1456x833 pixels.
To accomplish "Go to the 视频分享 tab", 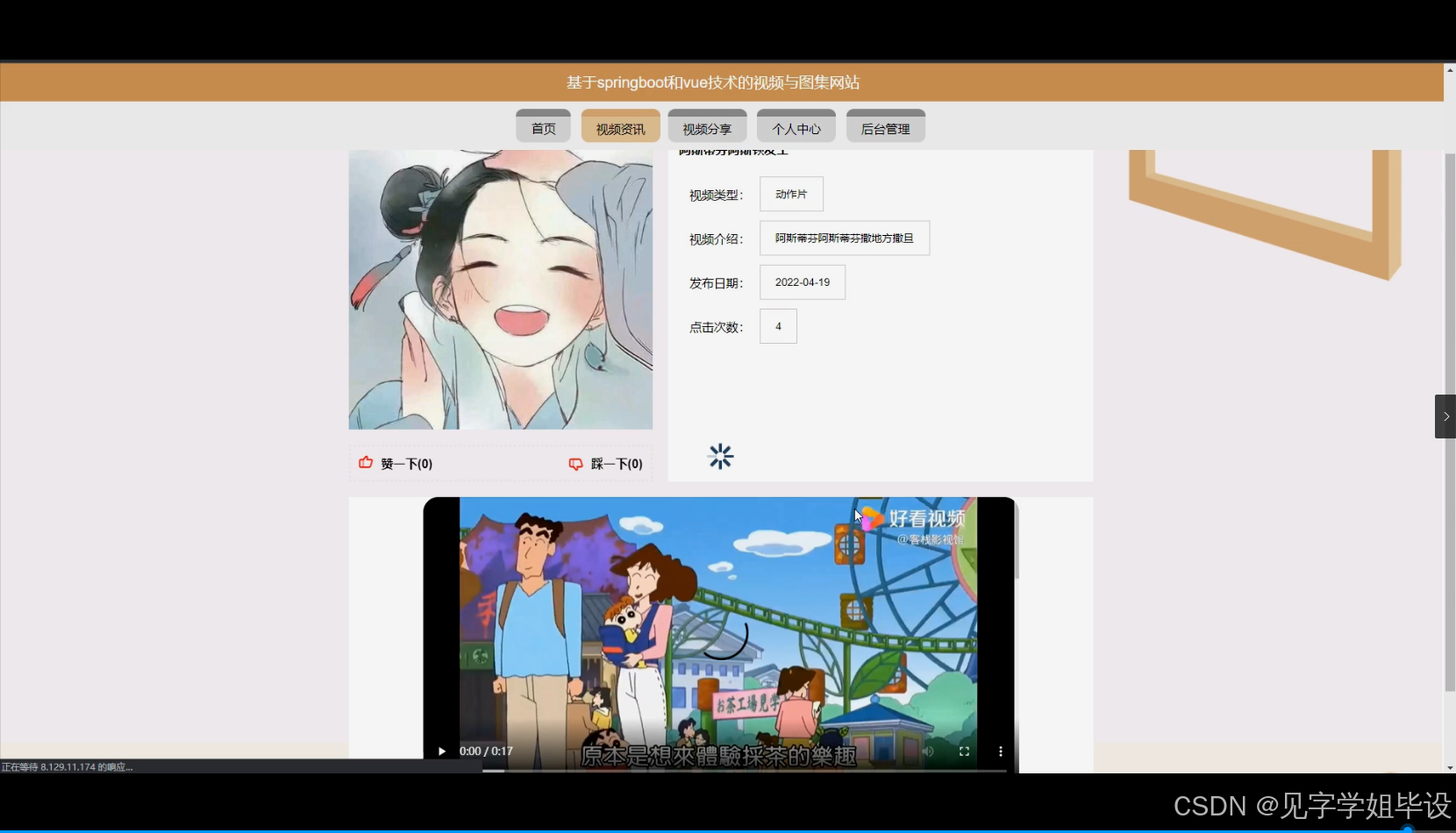I will (x=707, y=126).
